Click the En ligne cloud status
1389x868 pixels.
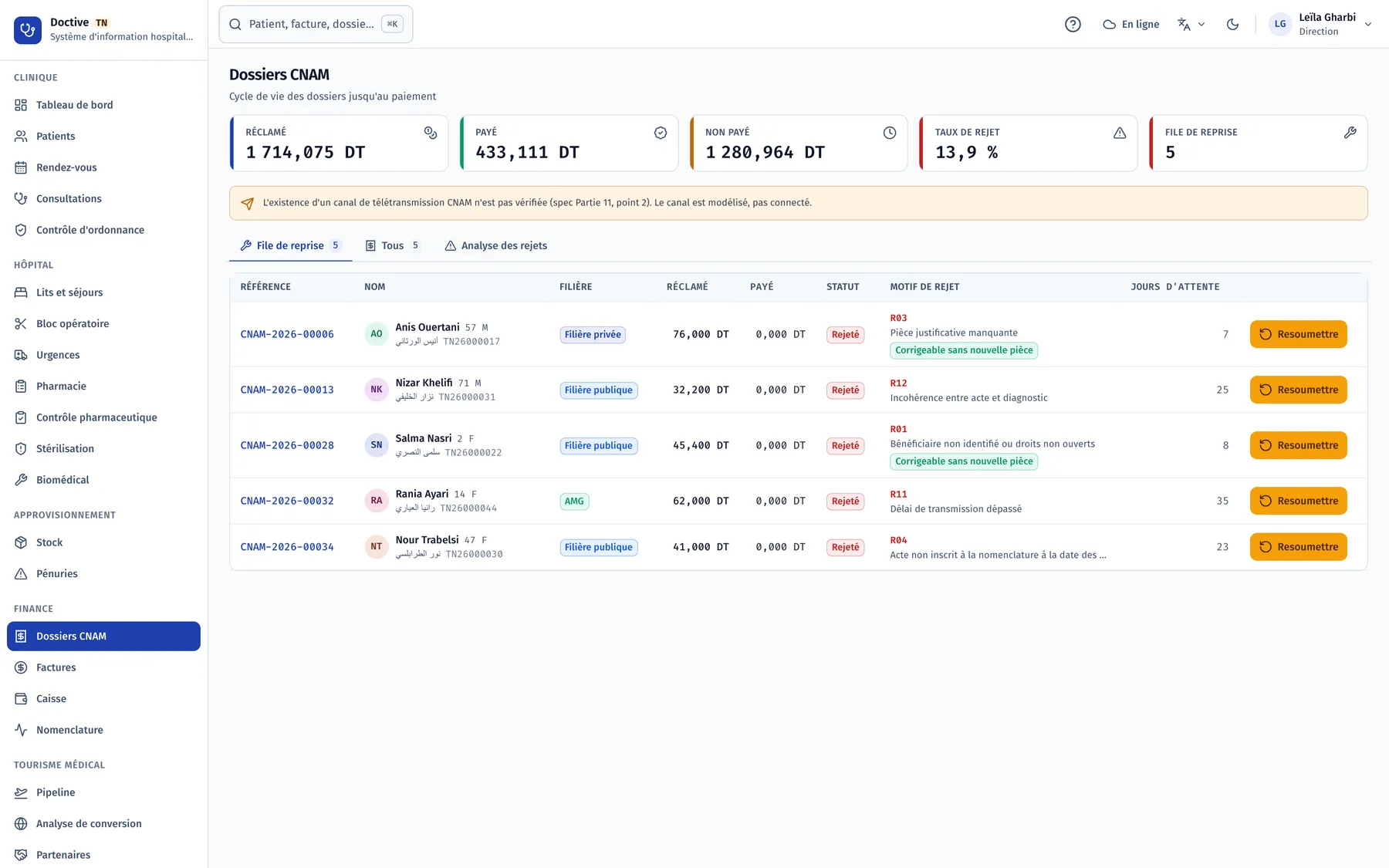click(1130, 24)
